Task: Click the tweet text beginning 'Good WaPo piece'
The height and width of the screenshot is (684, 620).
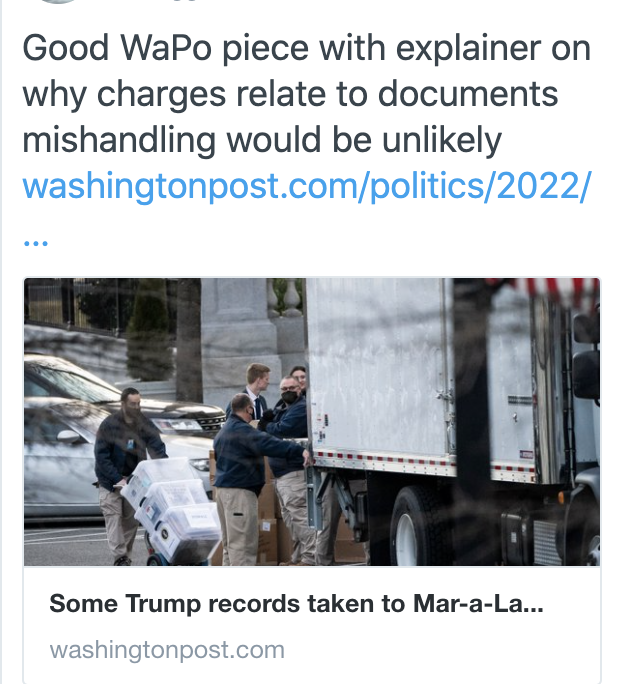Action: tap(307, 94)
